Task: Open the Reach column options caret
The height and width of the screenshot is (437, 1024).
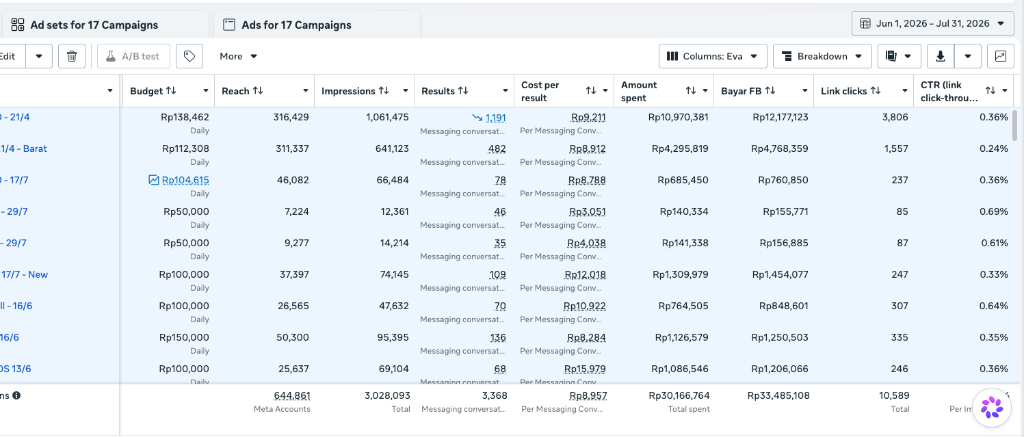Action: (306, 91)
